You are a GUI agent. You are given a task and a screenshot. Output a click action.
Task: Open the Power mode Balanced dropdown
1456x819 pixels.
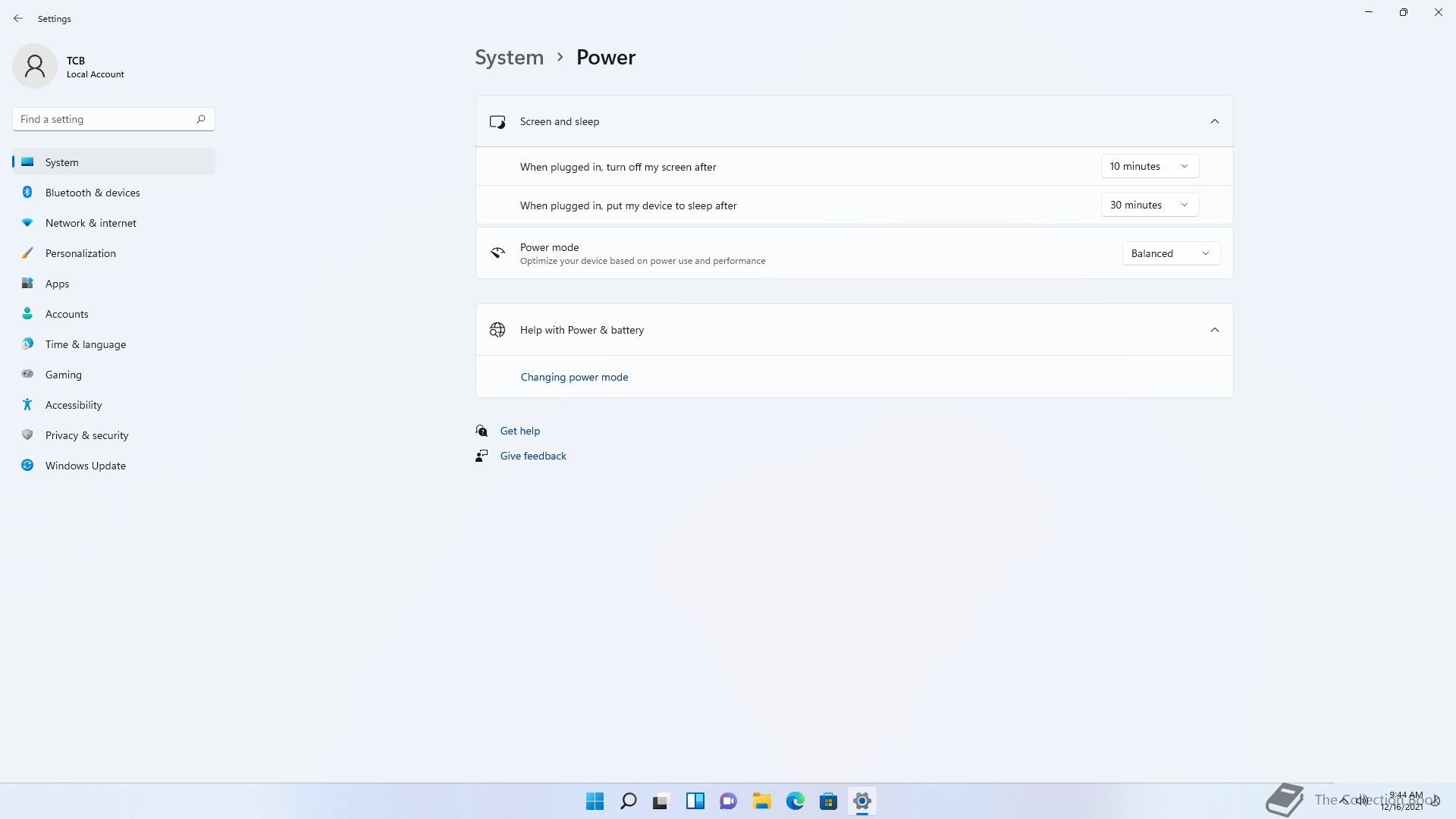pos(1170,253)
